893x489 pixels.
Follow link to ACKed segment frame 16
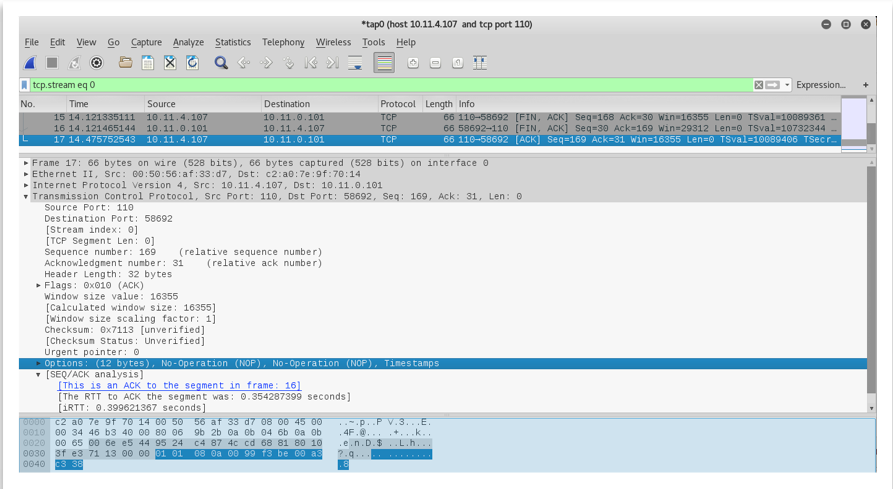(x=179, y=386)
